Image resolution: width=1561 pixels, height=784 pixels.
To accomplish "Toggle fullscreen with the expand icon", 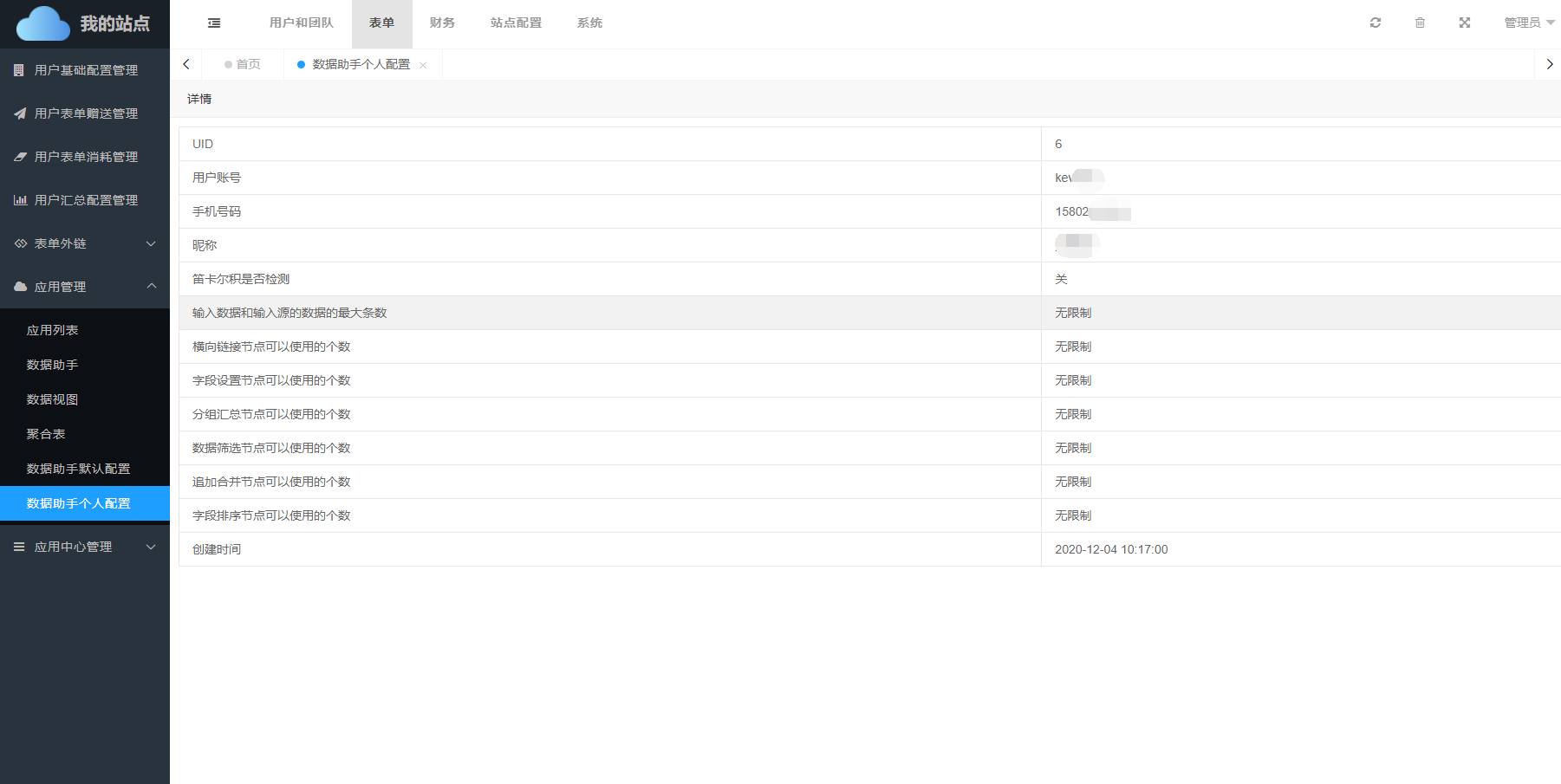I will point(1465,23).
